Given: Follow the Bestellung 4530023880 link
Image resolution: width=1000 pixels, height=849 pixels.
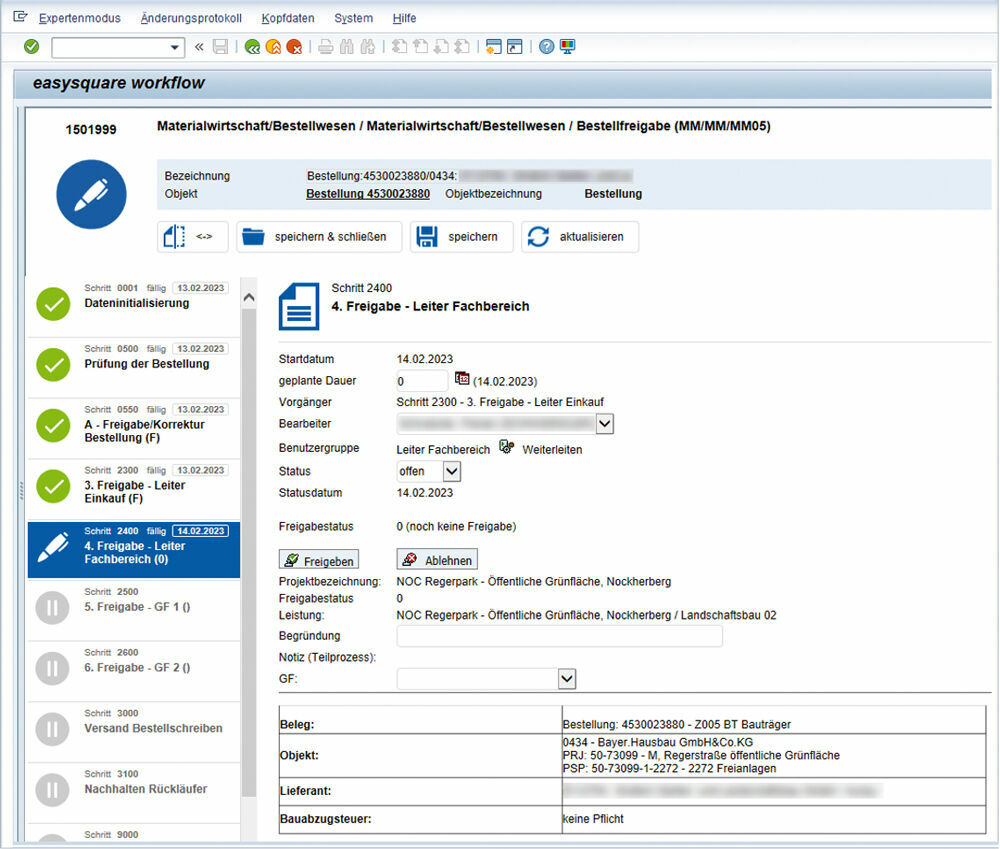Looking at the screenshot, I should click(x=367, y=194).
